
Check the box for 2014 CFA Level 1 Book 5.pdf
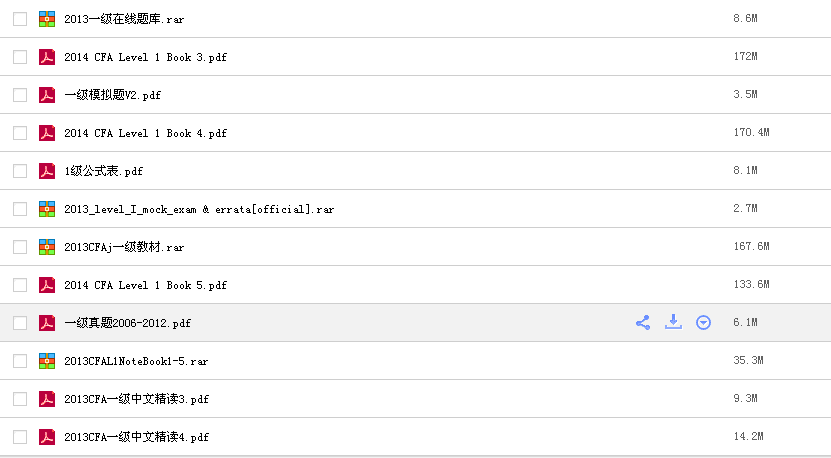coord(20,285)
